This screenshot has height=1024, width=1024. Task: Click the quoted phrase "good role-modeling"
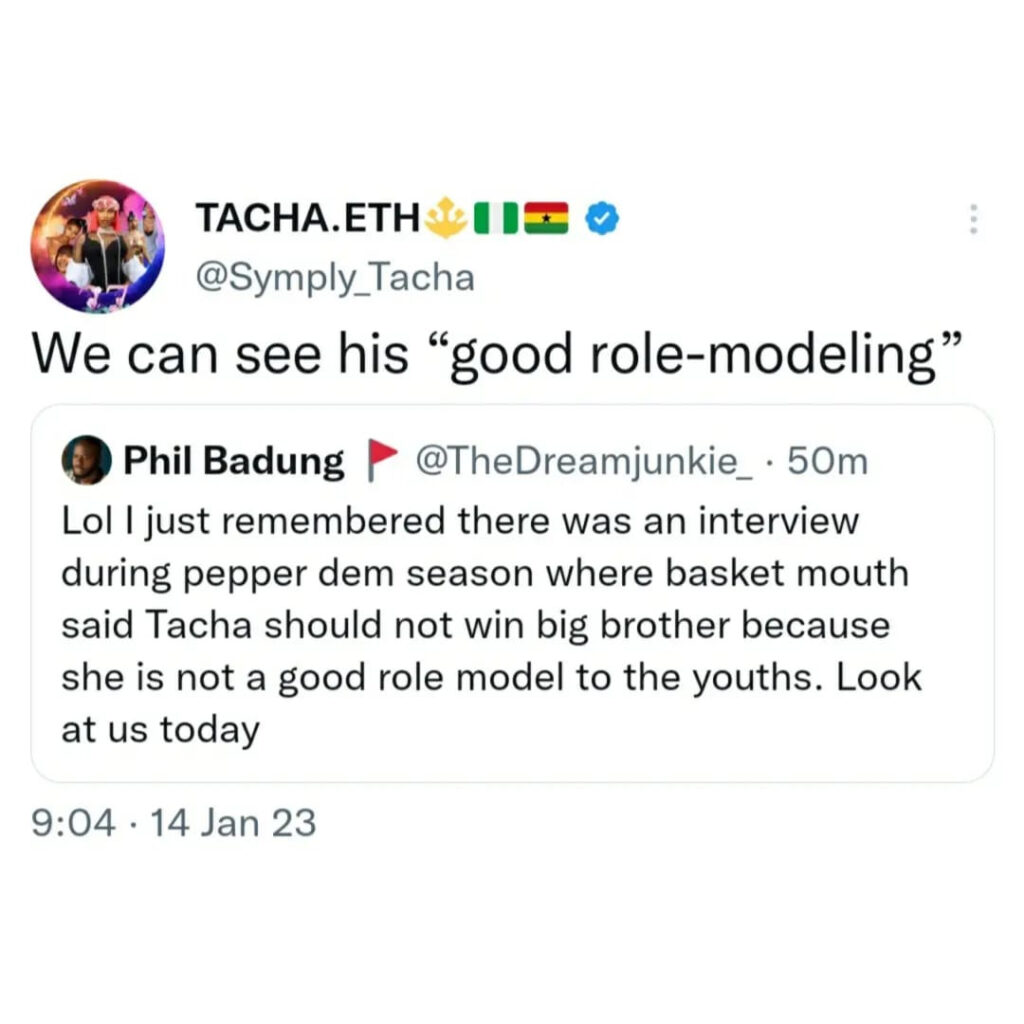coord(693,354)
